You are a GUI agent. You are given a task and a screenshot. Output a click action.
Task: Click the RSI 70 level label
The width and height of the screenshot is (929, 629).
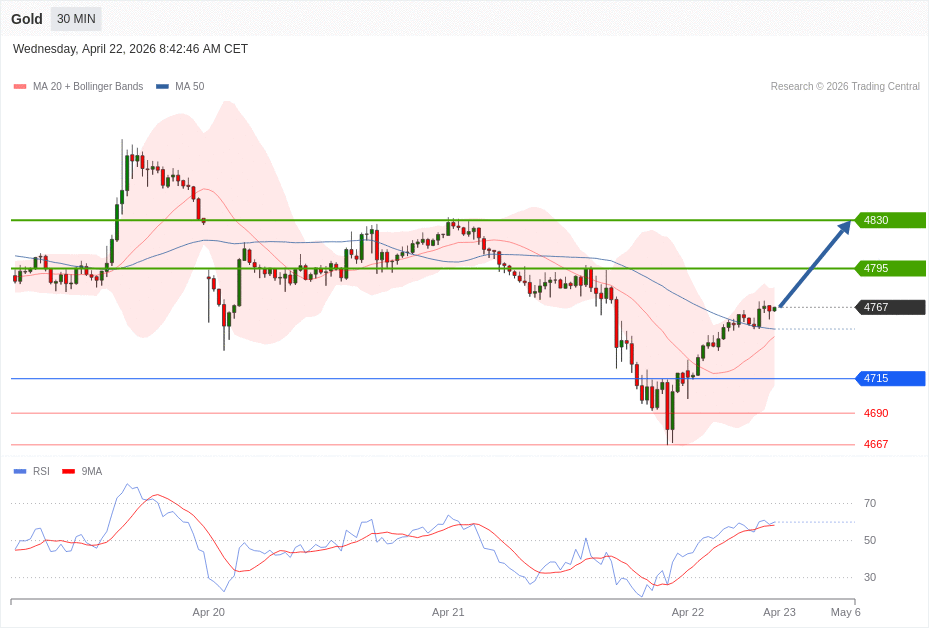(x=870, y=503)
